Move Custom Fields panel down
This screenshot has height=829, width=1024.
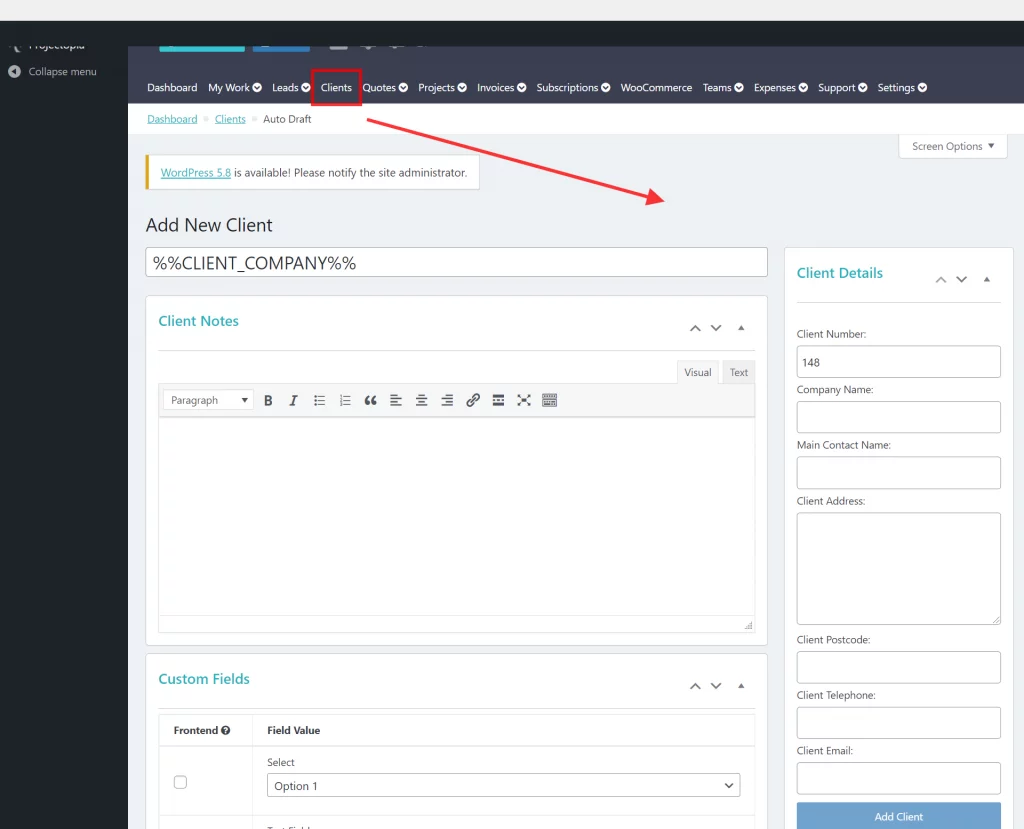point(716,686)
